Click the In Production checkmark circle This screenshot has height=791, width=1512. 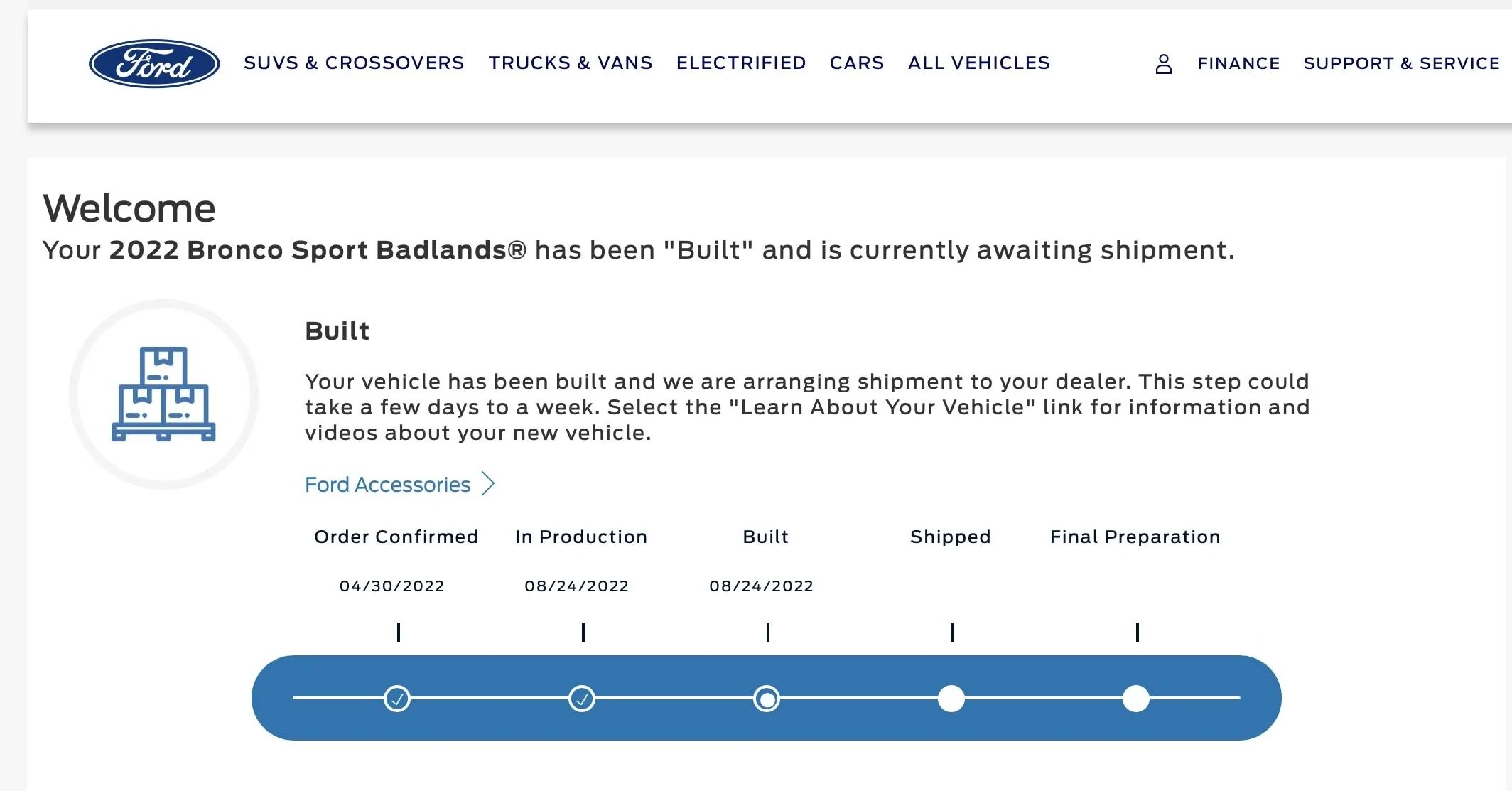point(582,699)
